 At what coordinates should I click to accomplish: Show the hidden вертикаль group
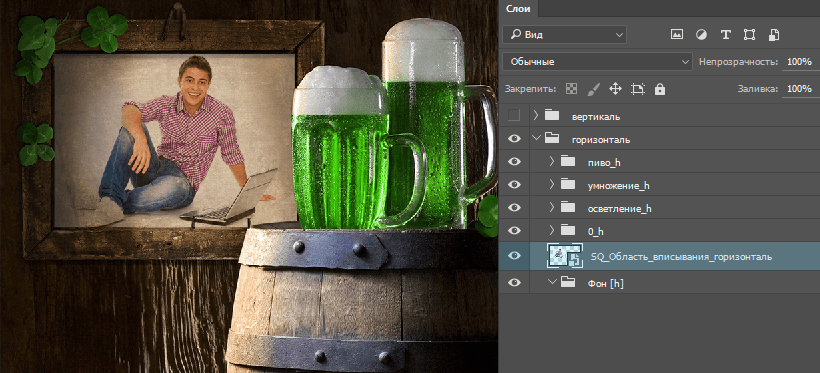click(515, 116)
